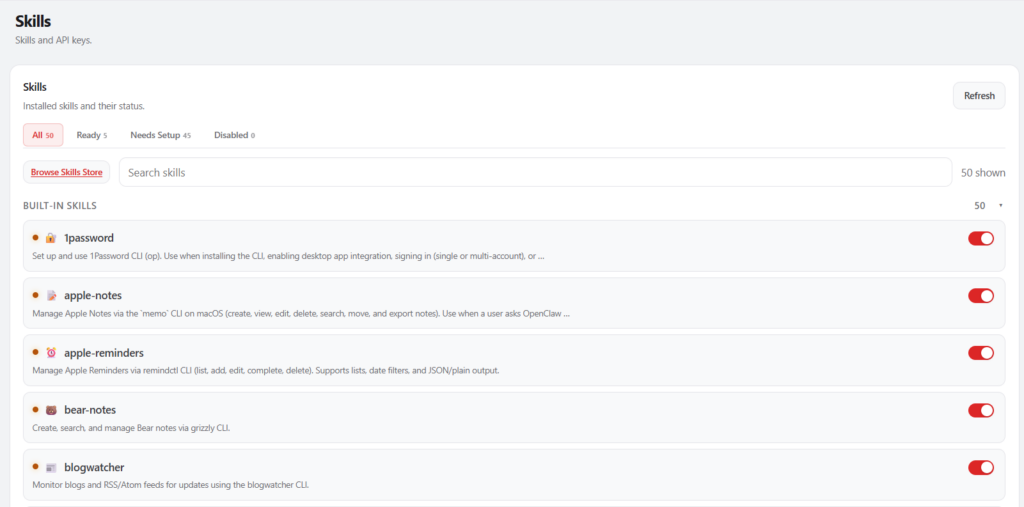Click the blogwatcher newspaper icon
This screenshot has width=1024, height=507.
click(51, 467)
